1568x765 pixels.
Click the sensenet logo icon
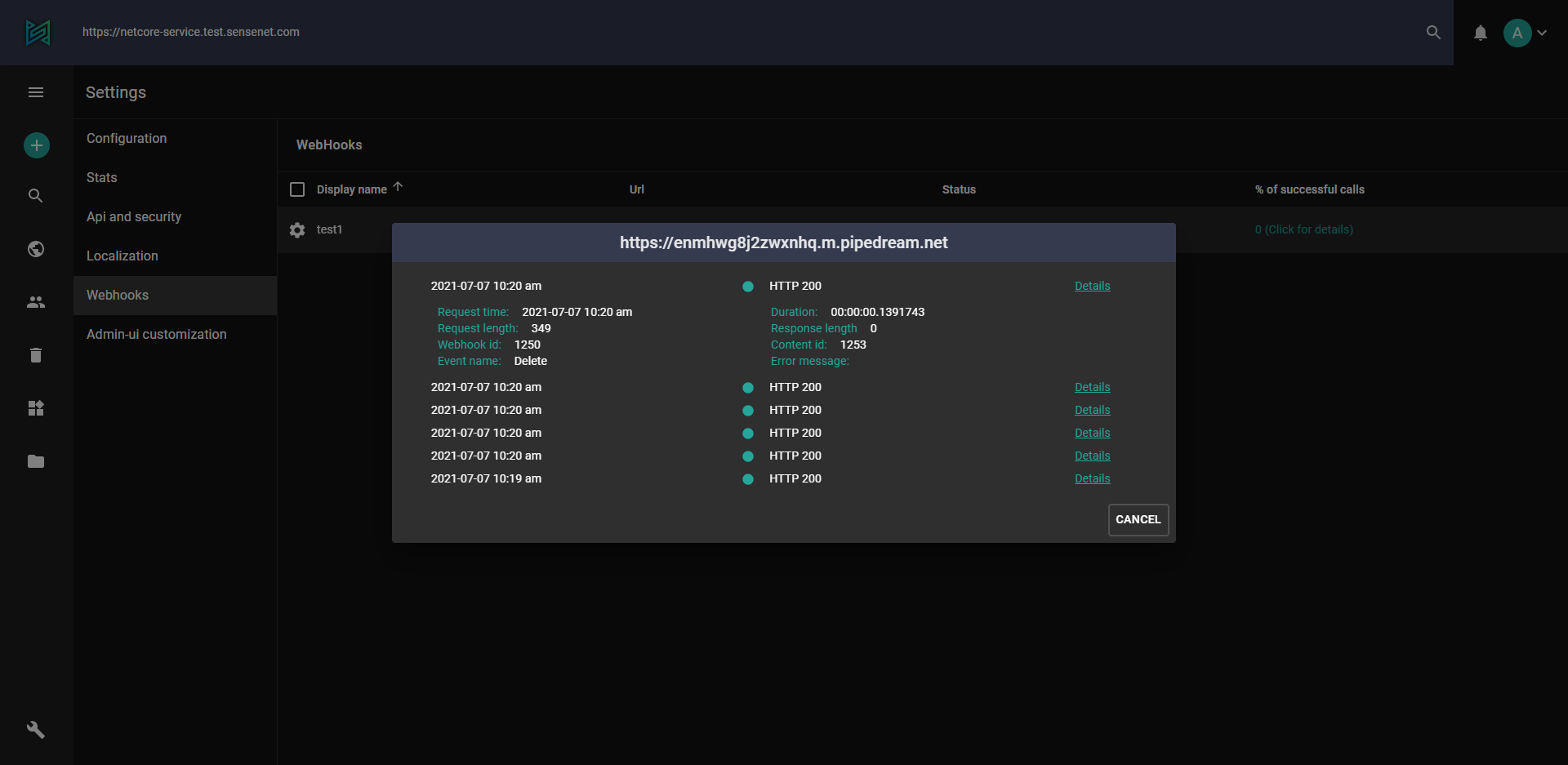(38, 33)
